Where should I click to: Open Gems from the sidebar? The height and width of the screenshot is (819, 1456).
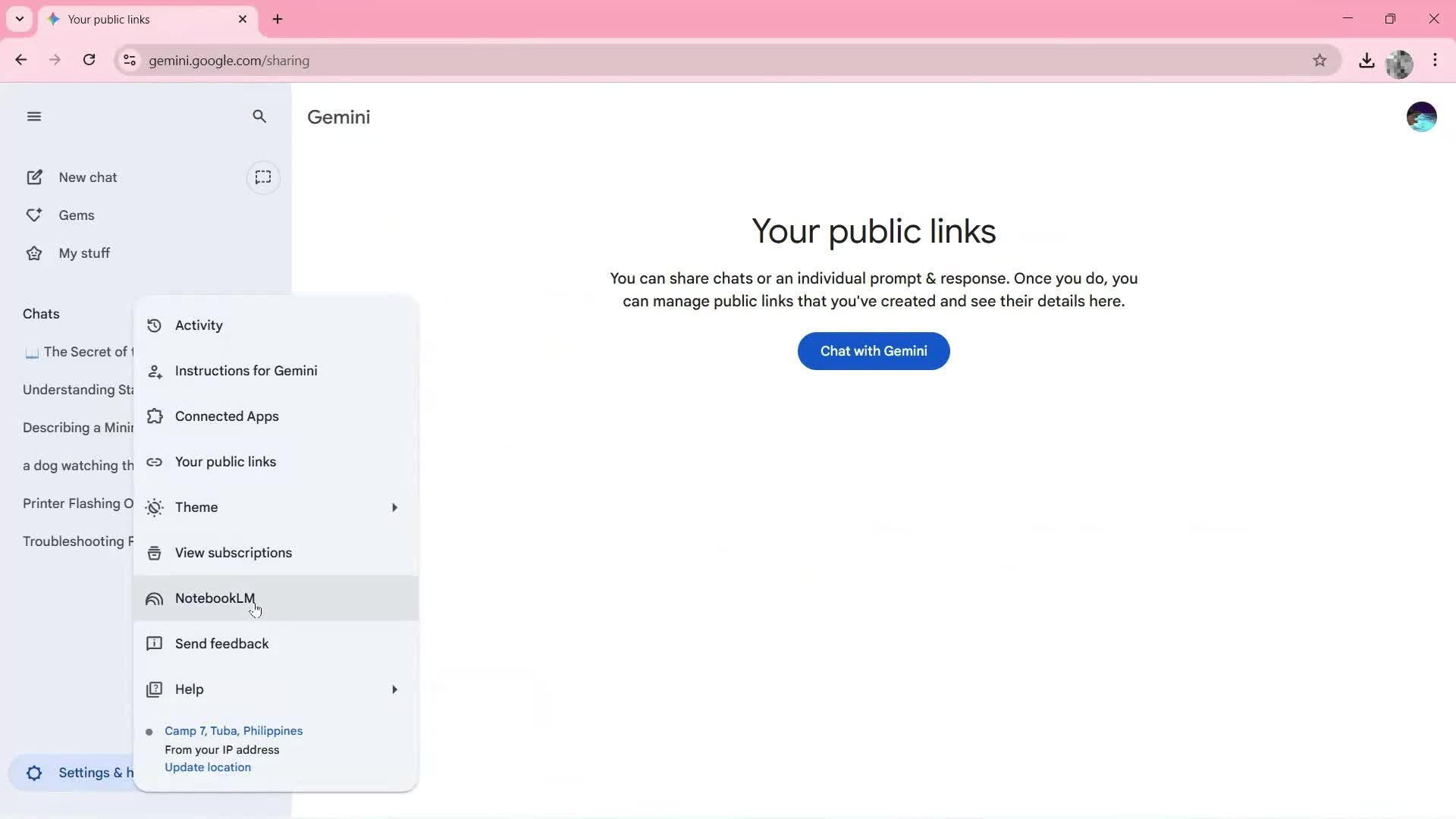(x=77, y=215)
